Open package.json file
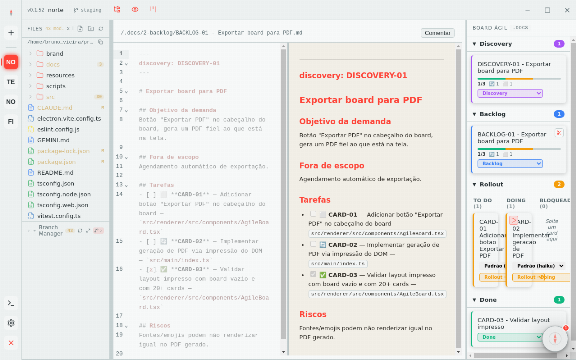576x360 pixels. 56,162
